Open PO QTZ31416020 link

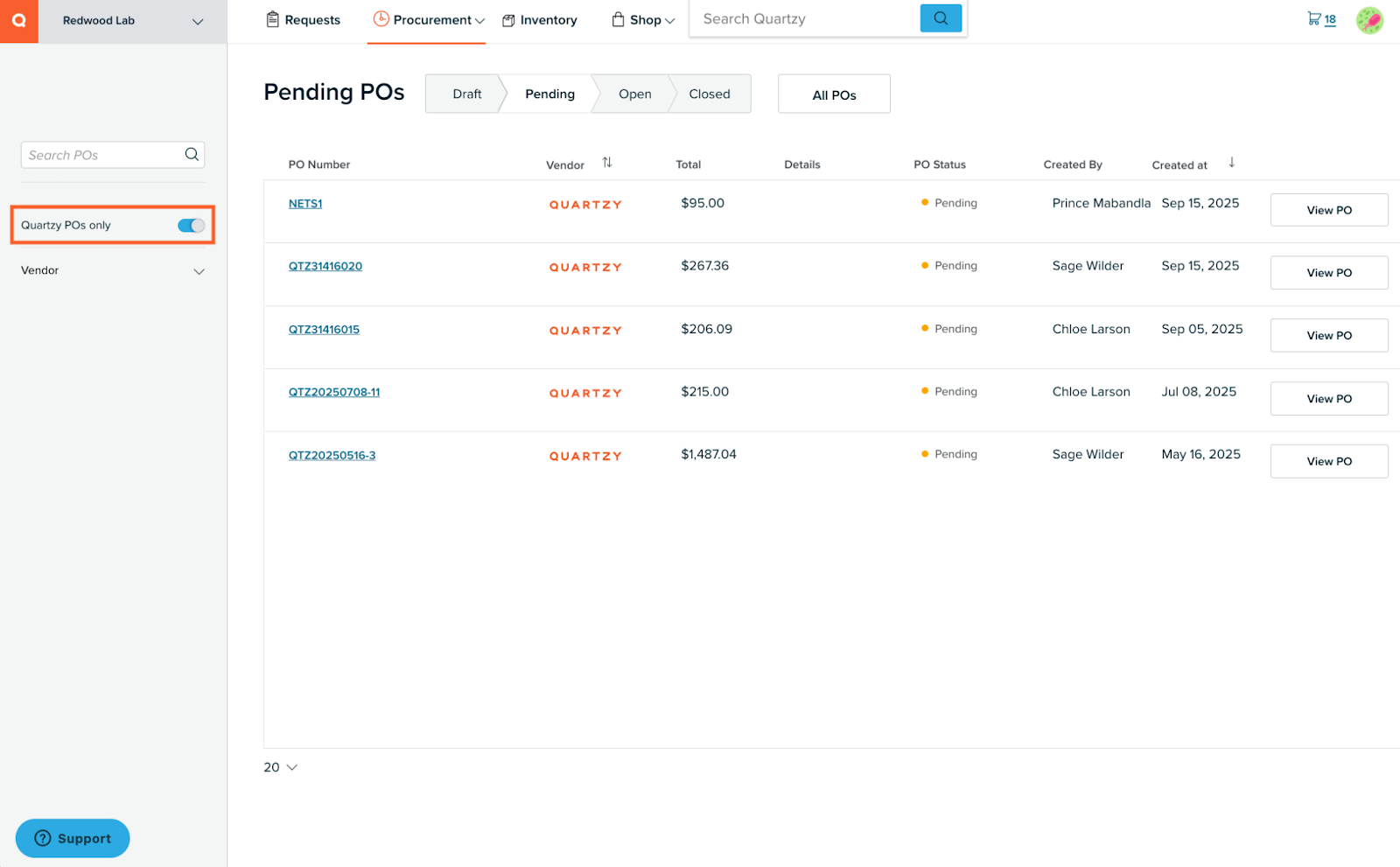coord(325,266)
